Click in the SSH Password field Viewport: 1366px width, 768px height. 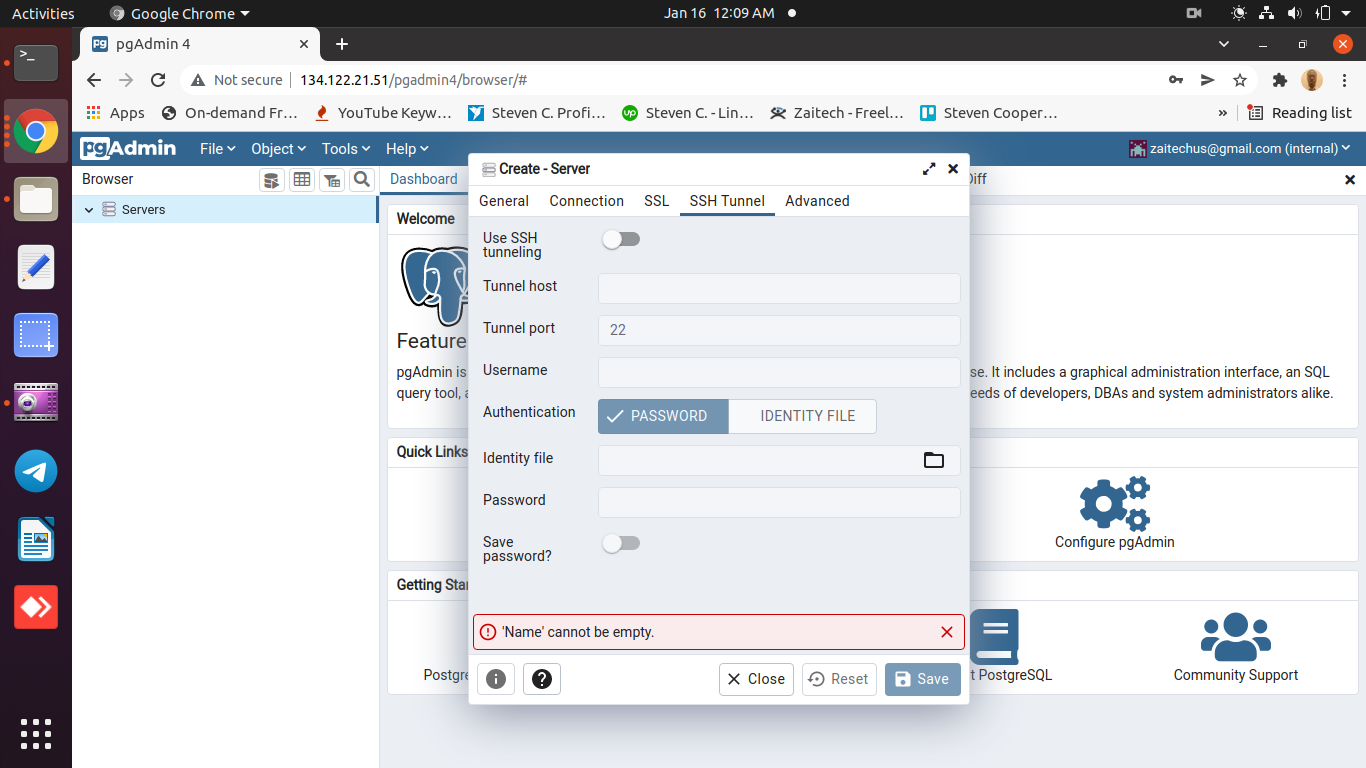point(779,502)
